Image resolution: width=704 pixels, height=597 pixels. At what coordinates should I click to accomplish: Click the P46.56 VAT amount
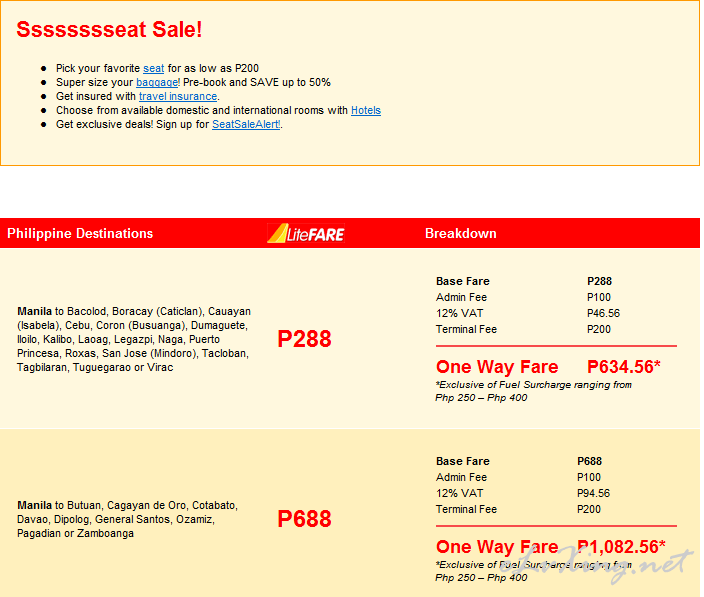point(603,313)
